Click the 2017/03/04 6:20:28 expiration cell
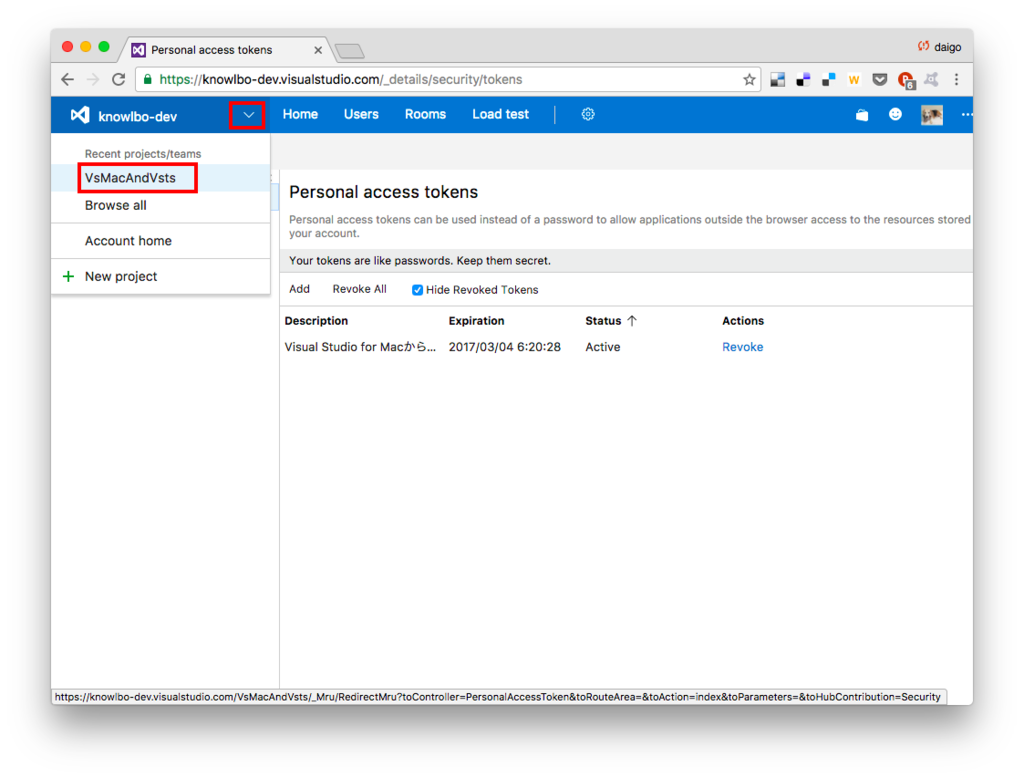This screenshot has width=1024, height=778. pos(504,347)
